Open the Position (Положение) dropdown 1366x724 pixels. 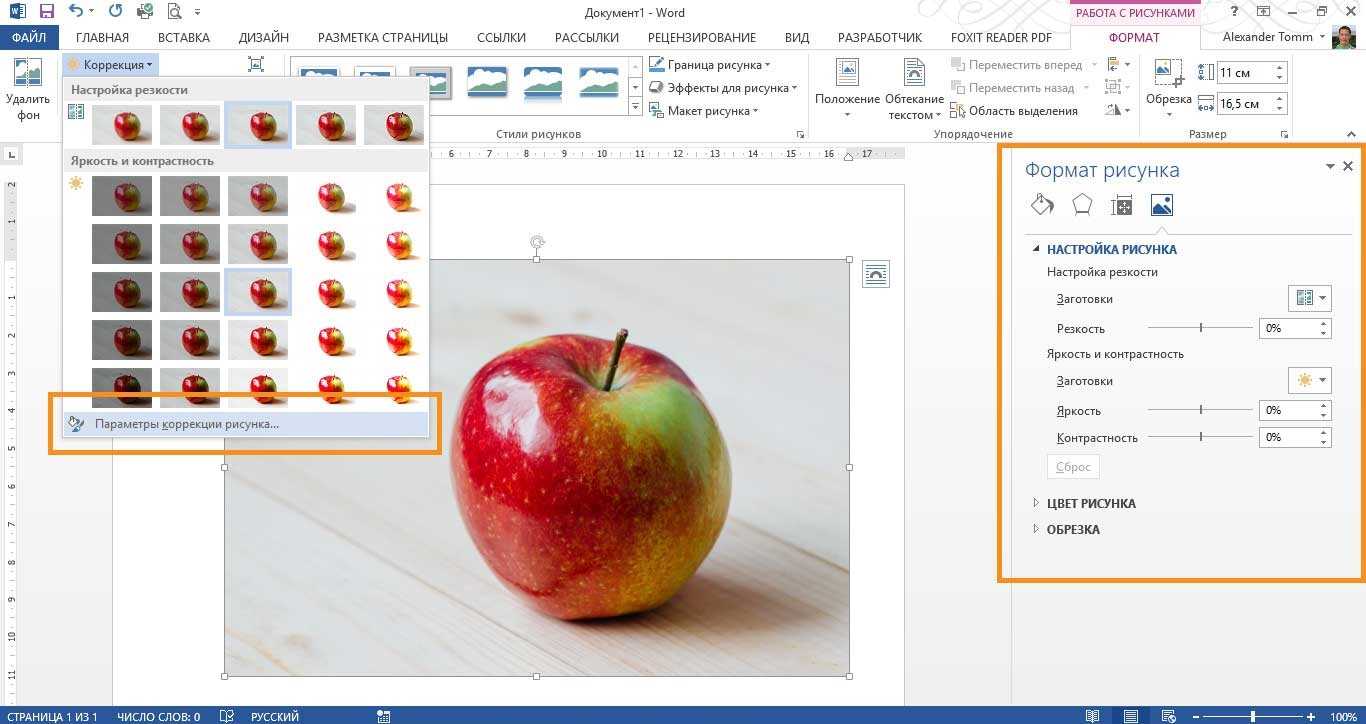click(847, 90)
